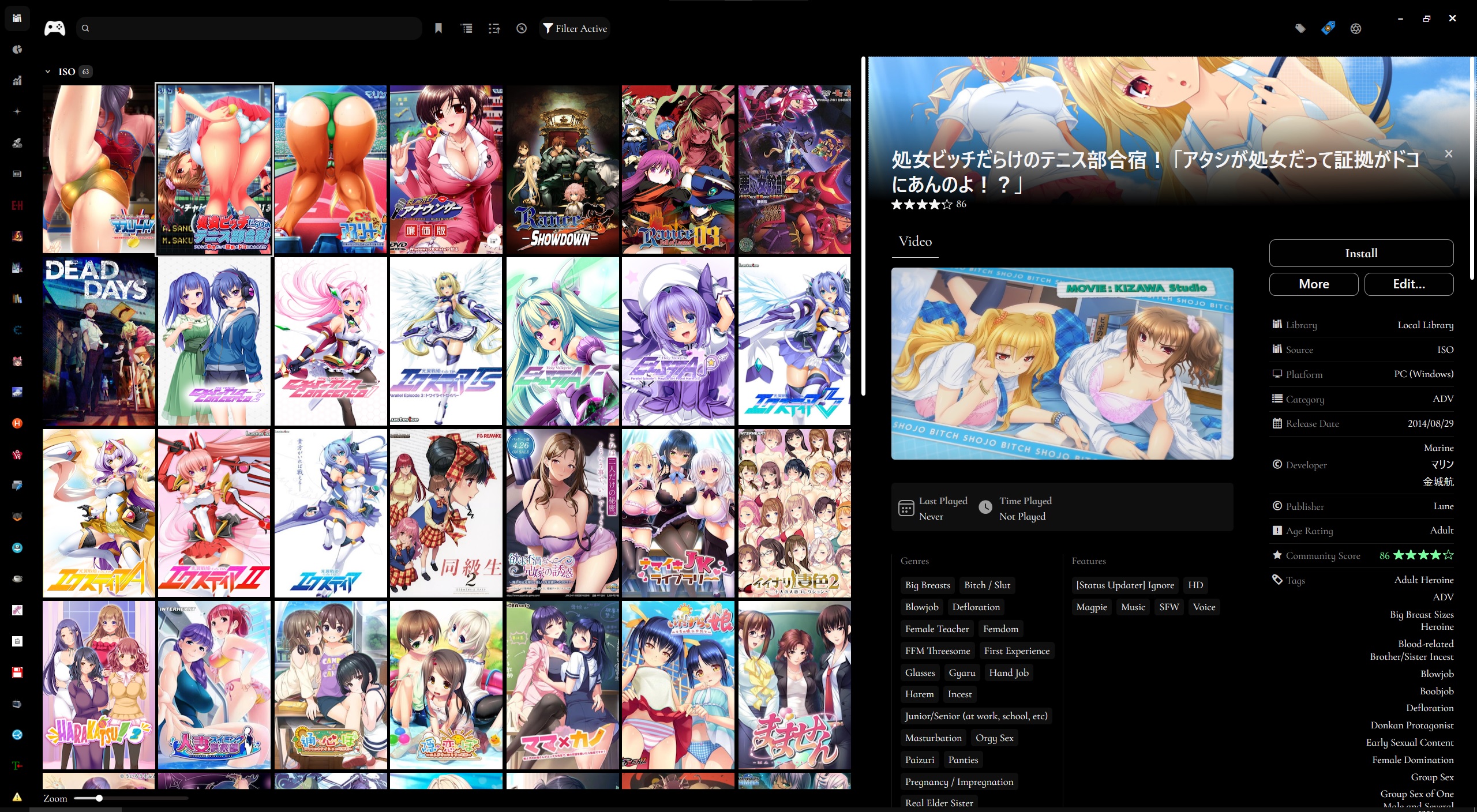The width and height of the screenshot is (1477, 812).
Task: Adjust the cover Zoom slider
Action: click(x=99, y=798)
